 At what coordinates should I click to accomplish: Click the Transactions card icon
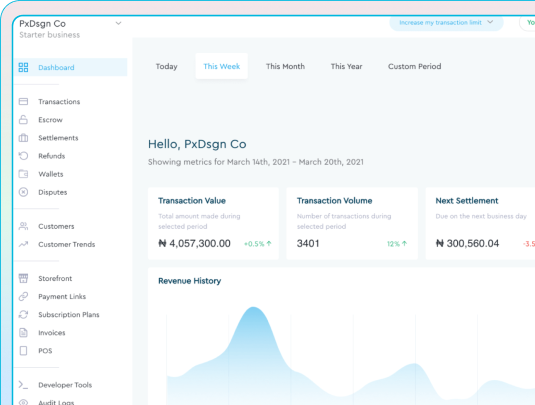[23, 101]
